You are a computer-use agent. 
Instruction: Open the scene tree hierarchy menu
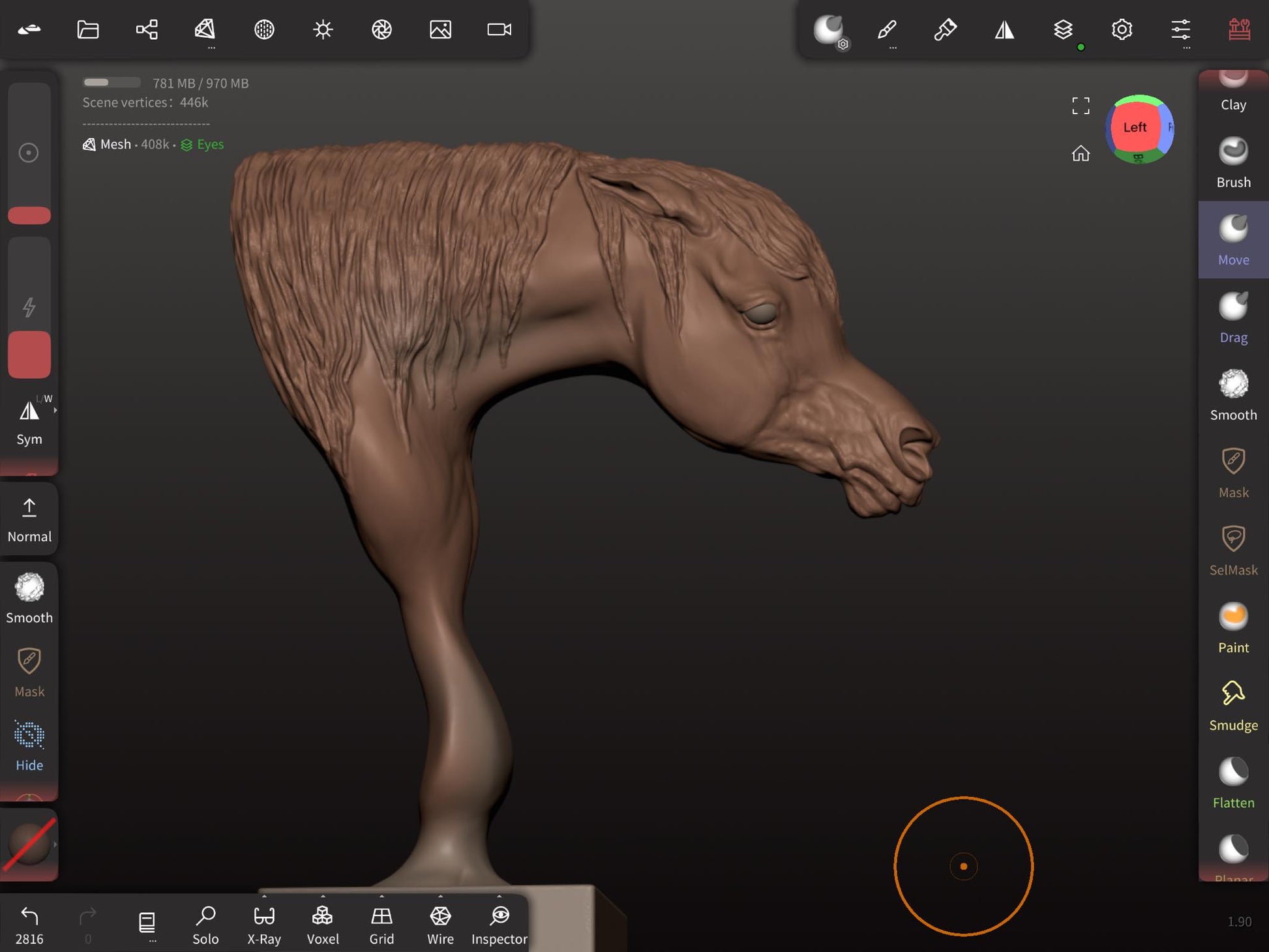[147, 29]
